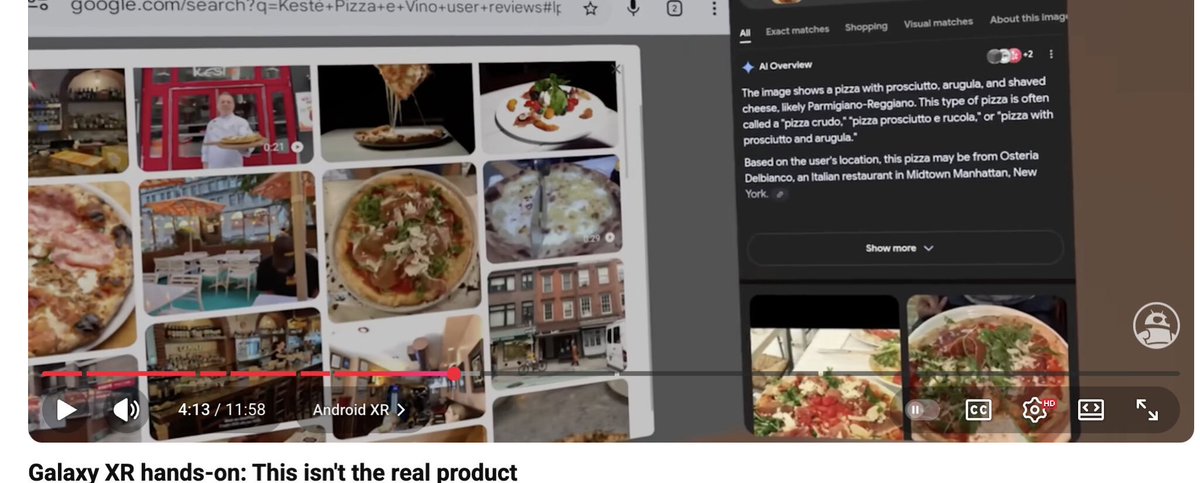Click link chip after 'New York.'

click(781, 195)
